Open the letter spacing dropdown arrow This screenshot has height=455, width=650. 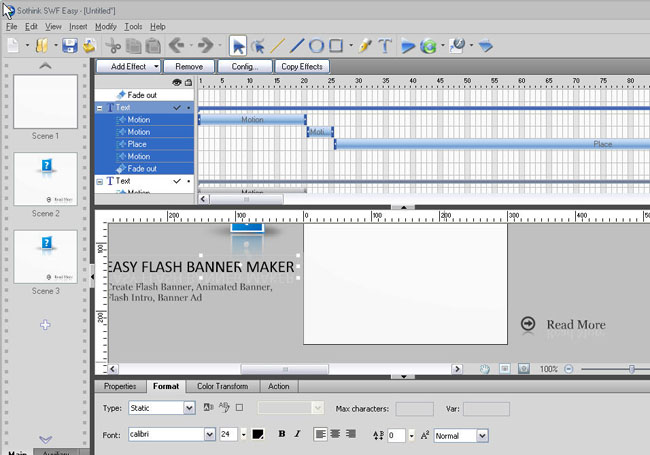pyautogui.click(x=411, y=436)
